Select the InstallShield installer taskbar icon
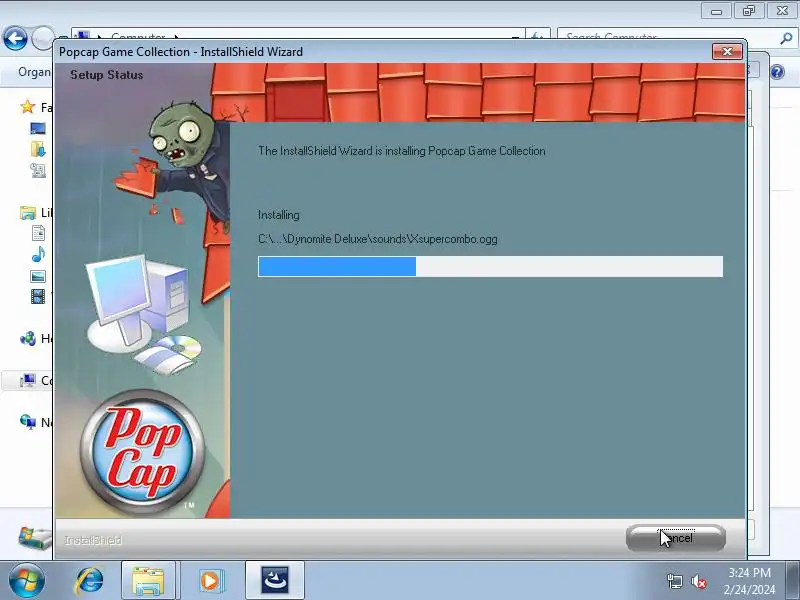The image size is (800, 600). pyautogui.click(x=275, y=581)
